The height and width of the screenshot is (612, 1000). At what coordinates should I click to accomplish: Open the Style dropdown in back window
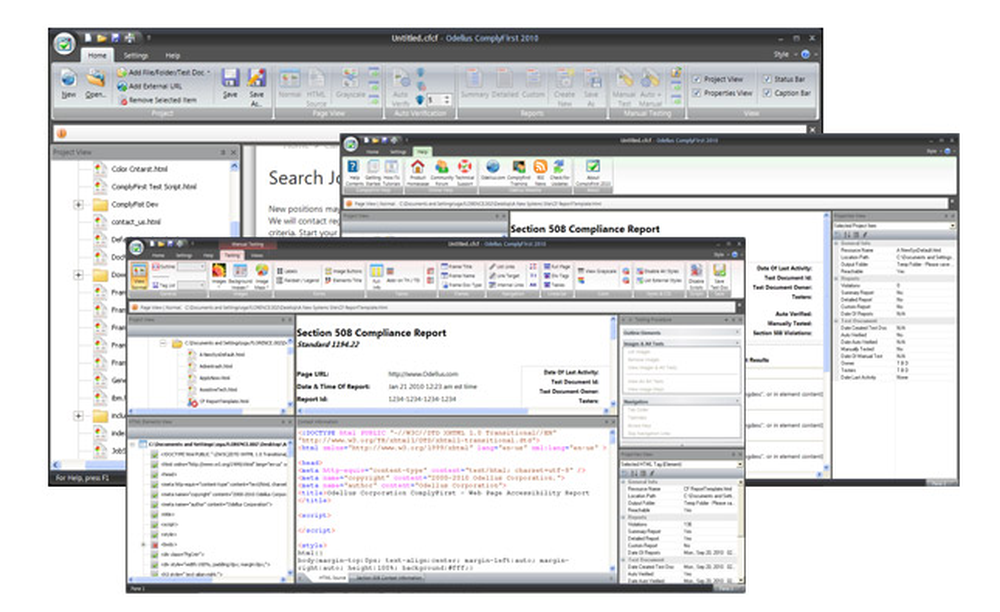[x=784, y=55]
